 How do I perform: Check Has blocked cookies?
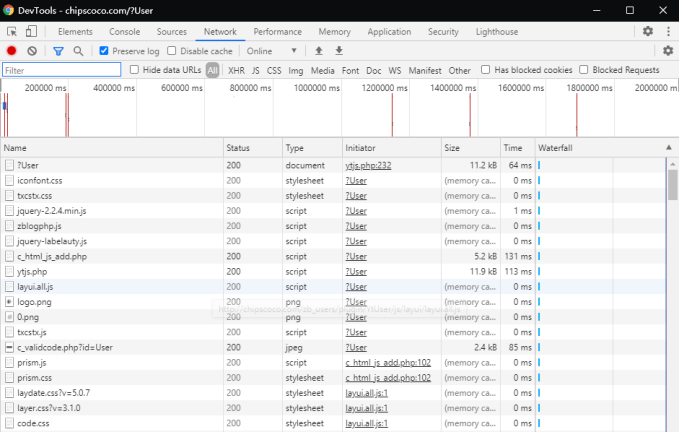[x=486, y=70]
